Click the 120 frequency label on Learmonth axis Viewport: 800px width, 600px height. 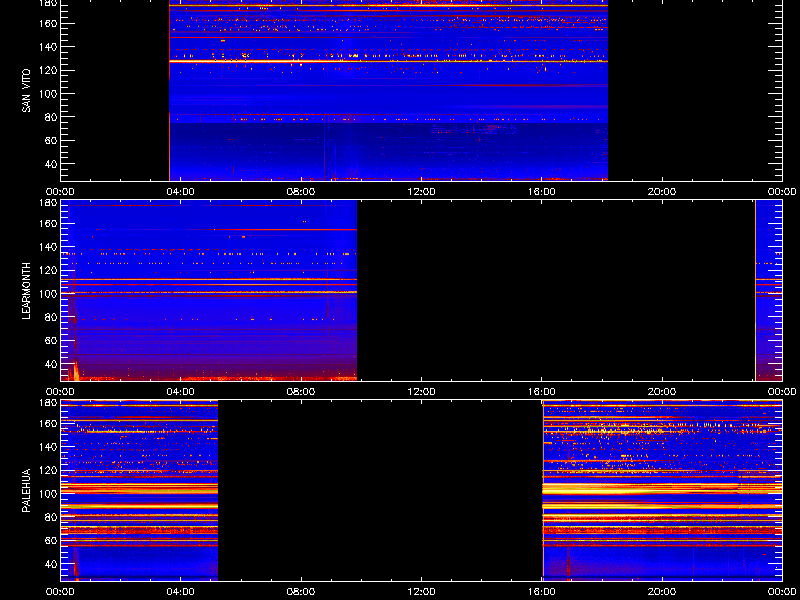49,270
